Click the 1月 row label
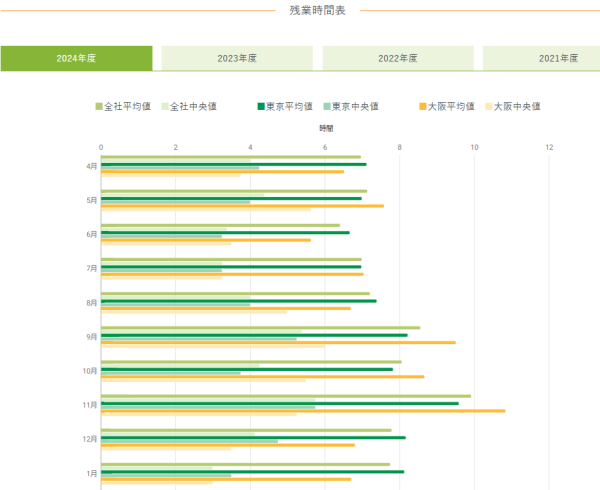The height and width of the screenshot is (490, 600). click(x=92, y=474)
